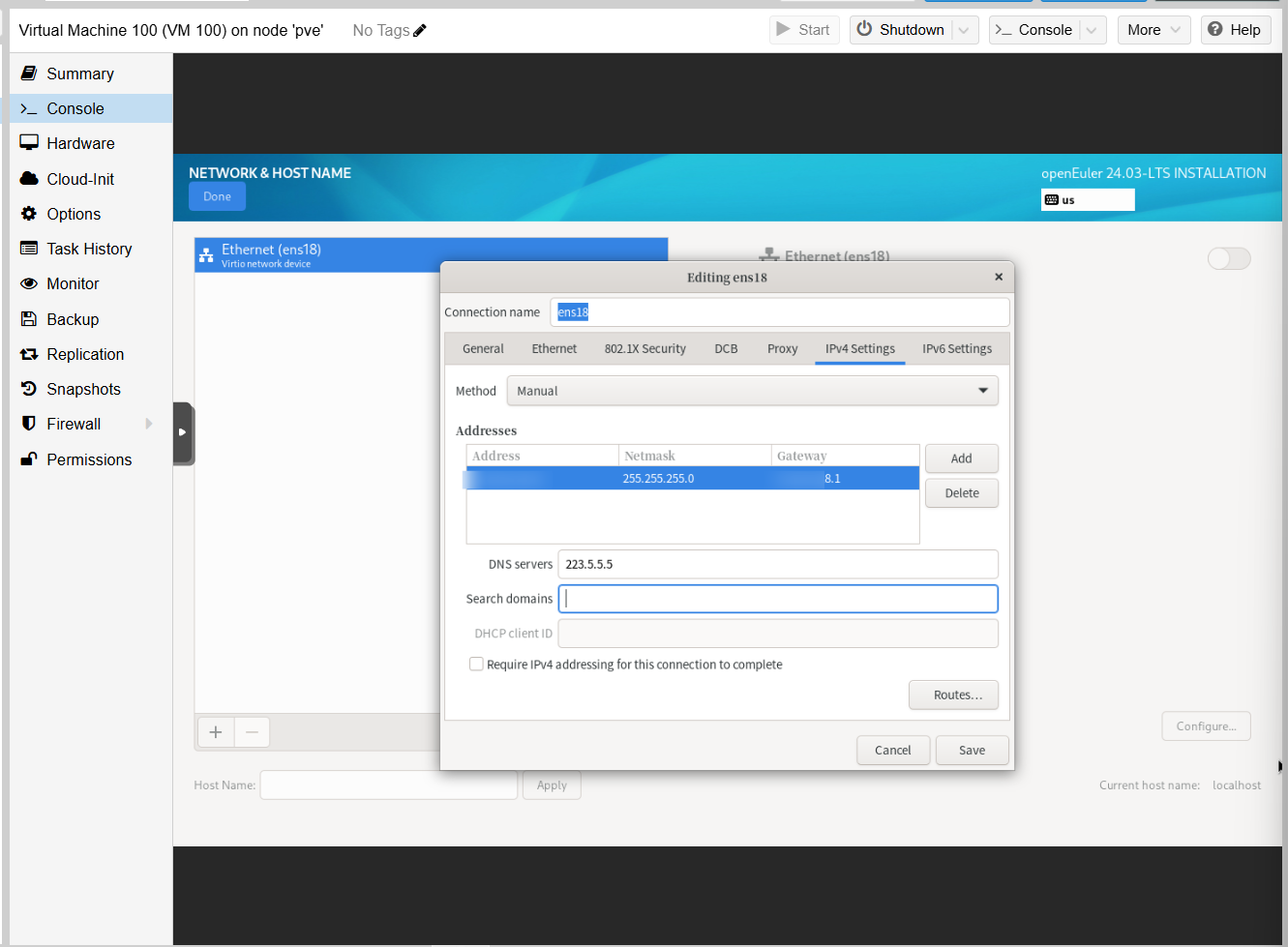Expand the Shutdown button dropdown arrow
Screen dimensions: 1288x947
964,30
